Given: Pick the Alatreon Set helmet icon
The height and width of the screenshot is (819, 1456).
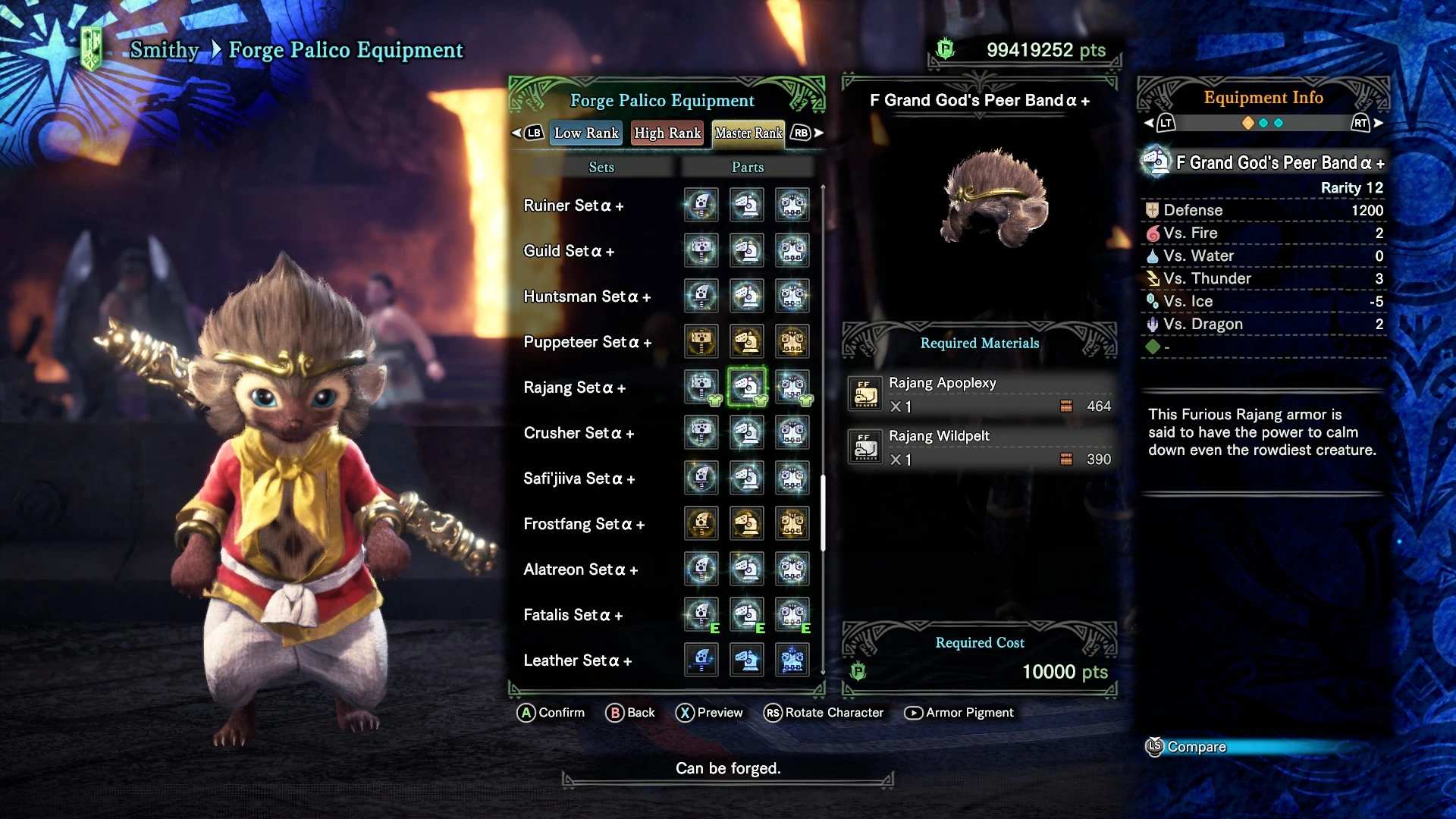Looking at the screenshot, I should (747, 570).
